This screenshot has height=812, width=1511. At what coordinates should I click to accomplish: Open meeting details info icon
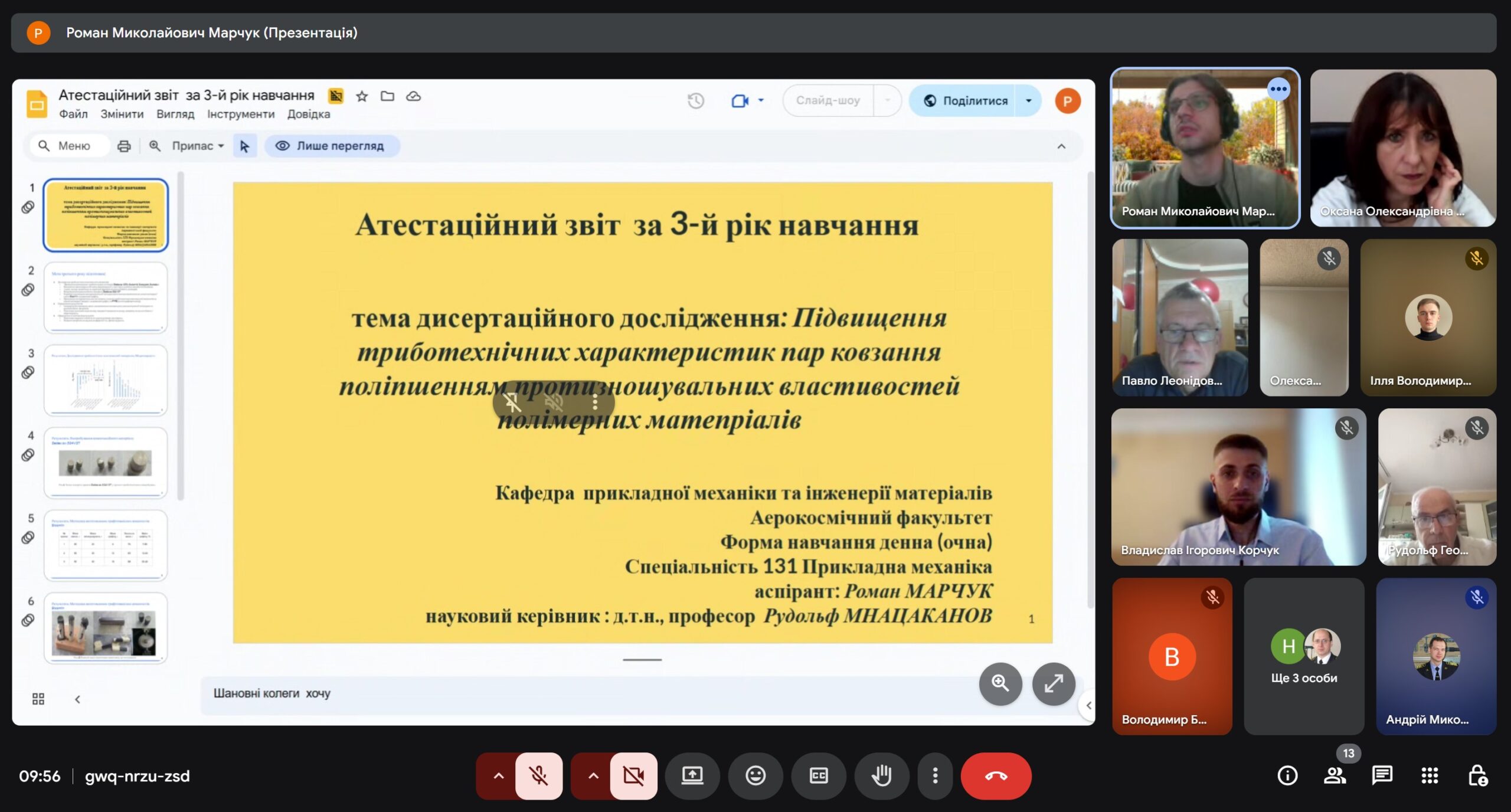click(1287, 775)
